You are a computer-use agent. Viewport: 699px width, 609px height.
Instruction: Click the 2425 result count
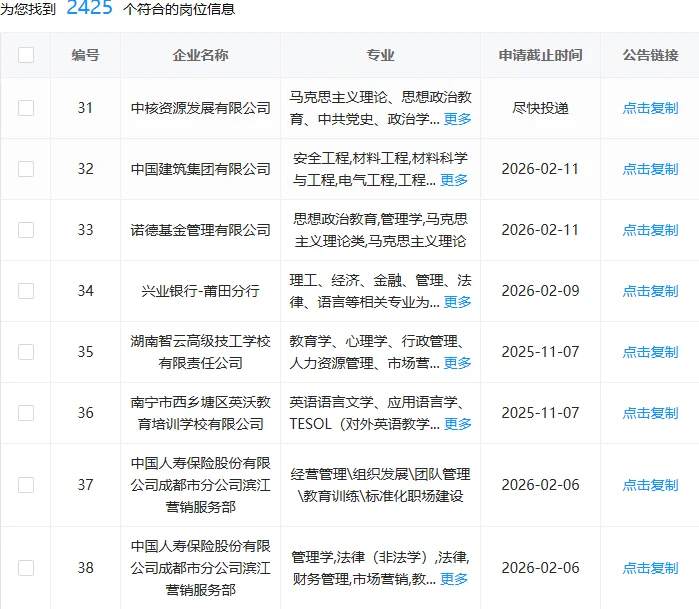click(x=90, y=8)
